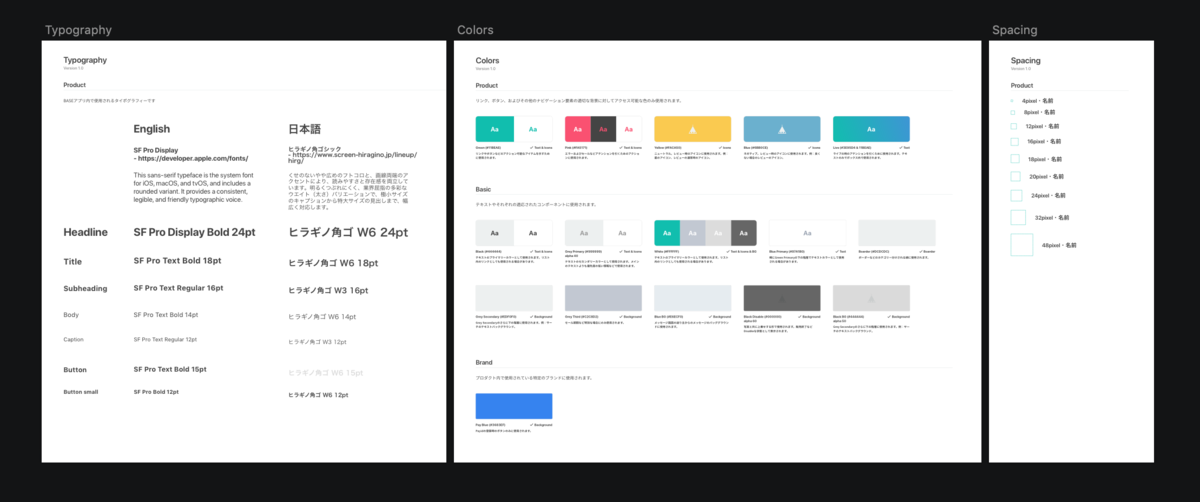The image size is (1200, 502).
Task: Pick the dark grey block in White swatch
Action: point(743,233)
